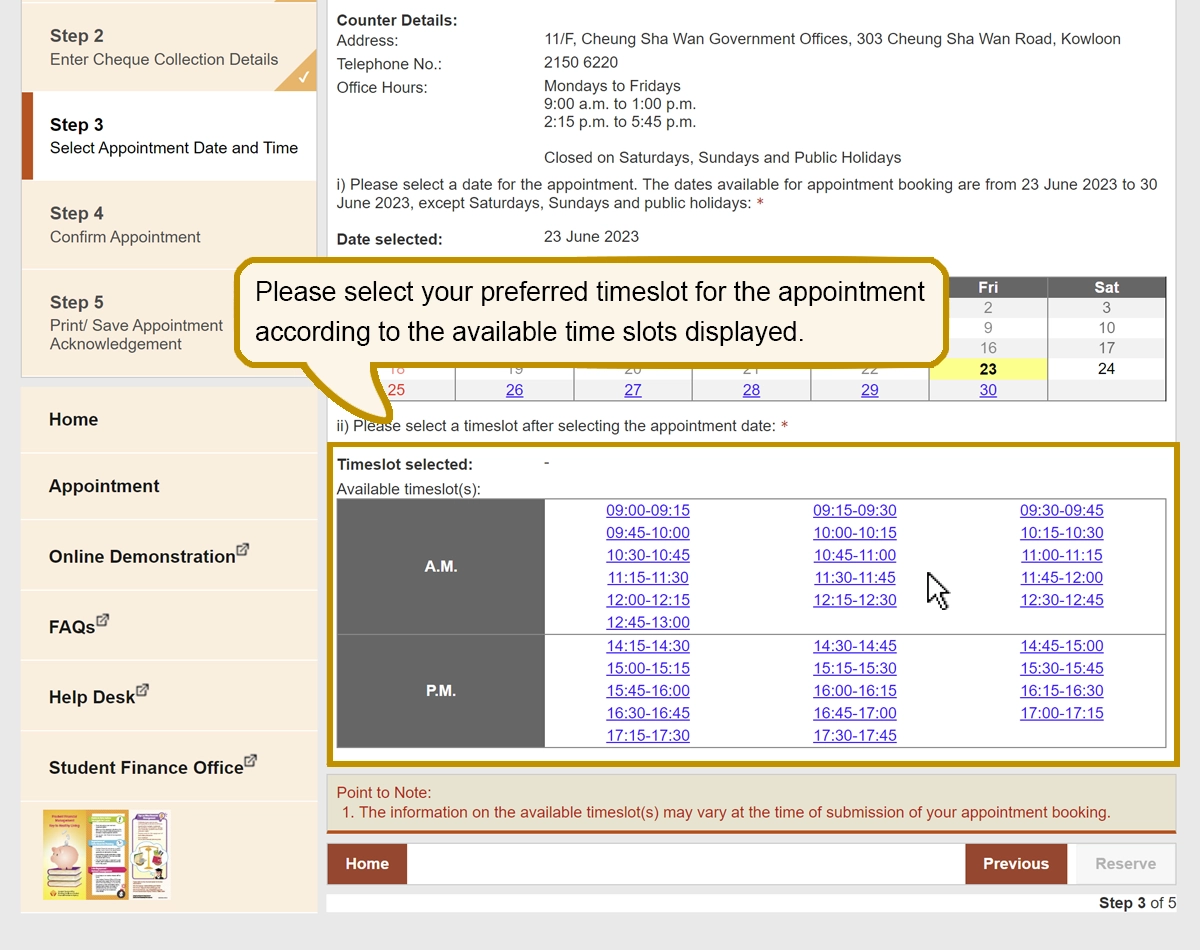Choose the 11:45-12:00 timeslot
Viewport: 1200px width, 950px height.
coord(1062,577)
